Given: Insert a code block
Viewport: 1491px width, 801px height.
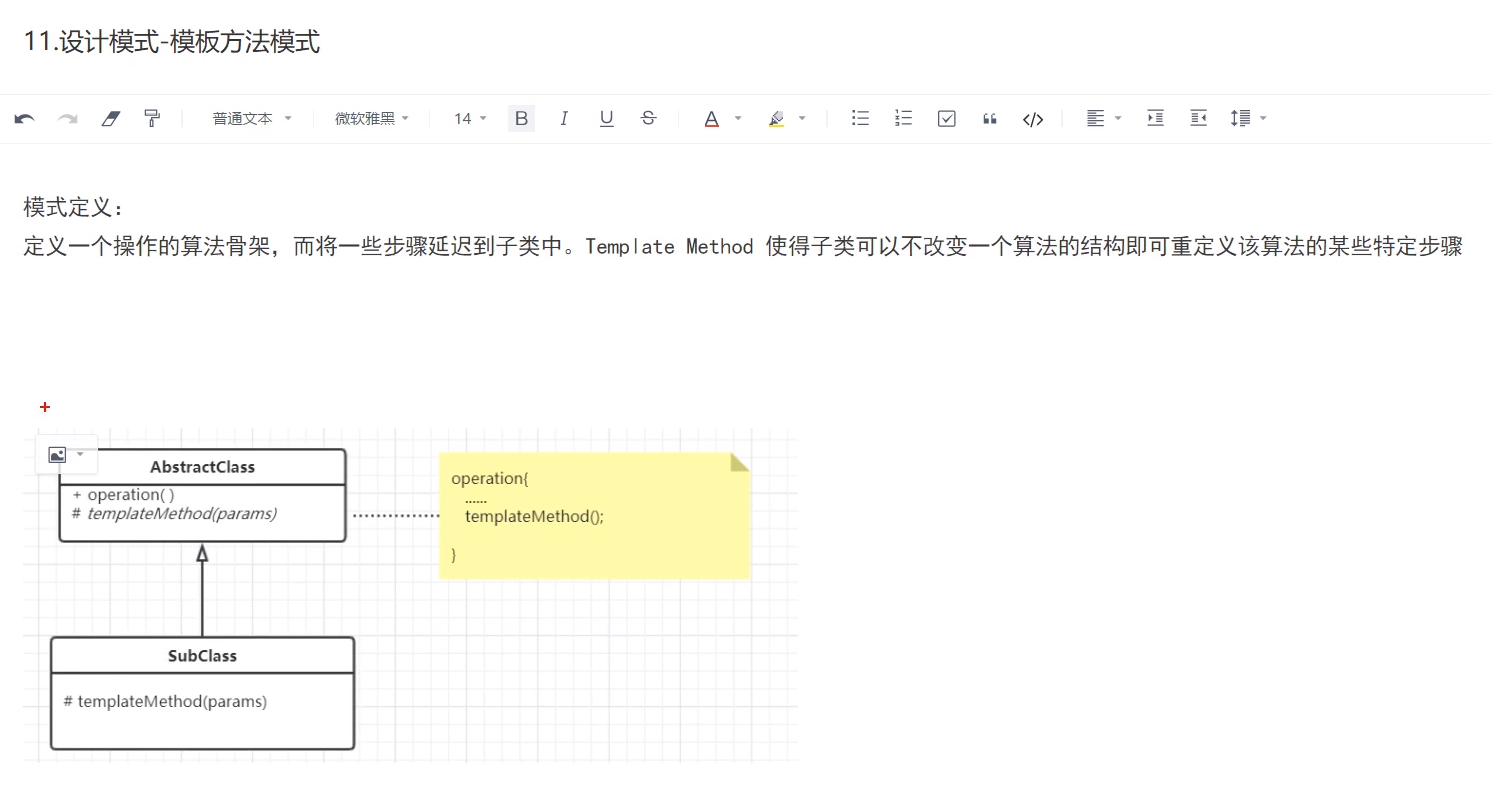Looking at the screenshot, I should pos(1033,119).
